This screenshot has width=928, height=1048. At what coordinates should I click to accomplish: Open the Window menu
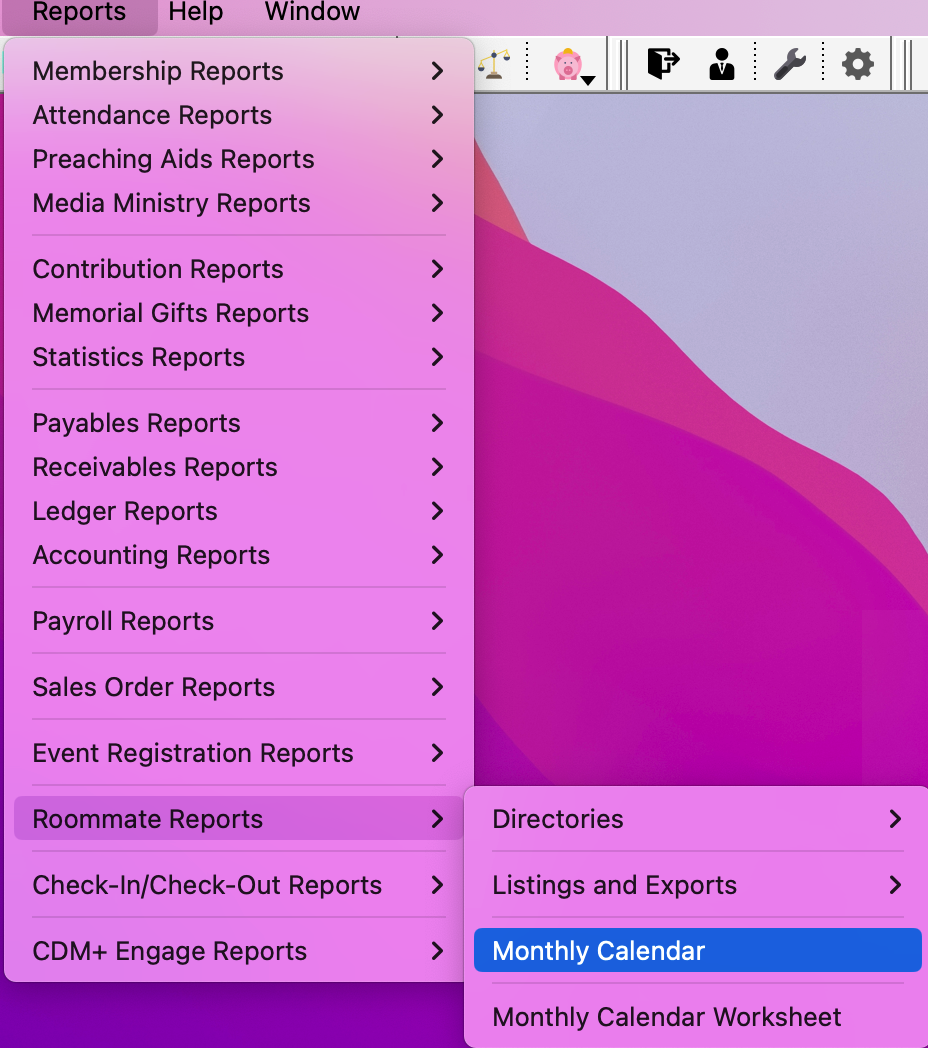[312, 13]
